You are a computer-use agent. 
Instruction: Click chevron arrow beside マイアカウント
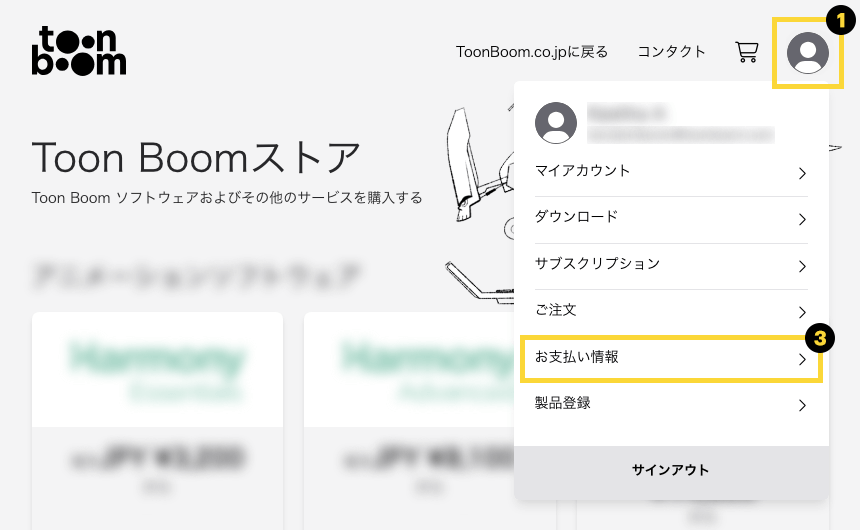[x=802, y=174]
